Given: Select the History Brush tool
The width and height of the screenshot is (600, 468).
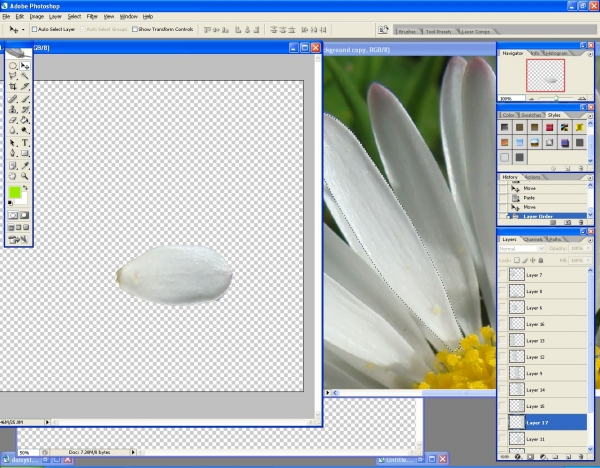Looking at the screenshot, I should click(x=25, y=109).
